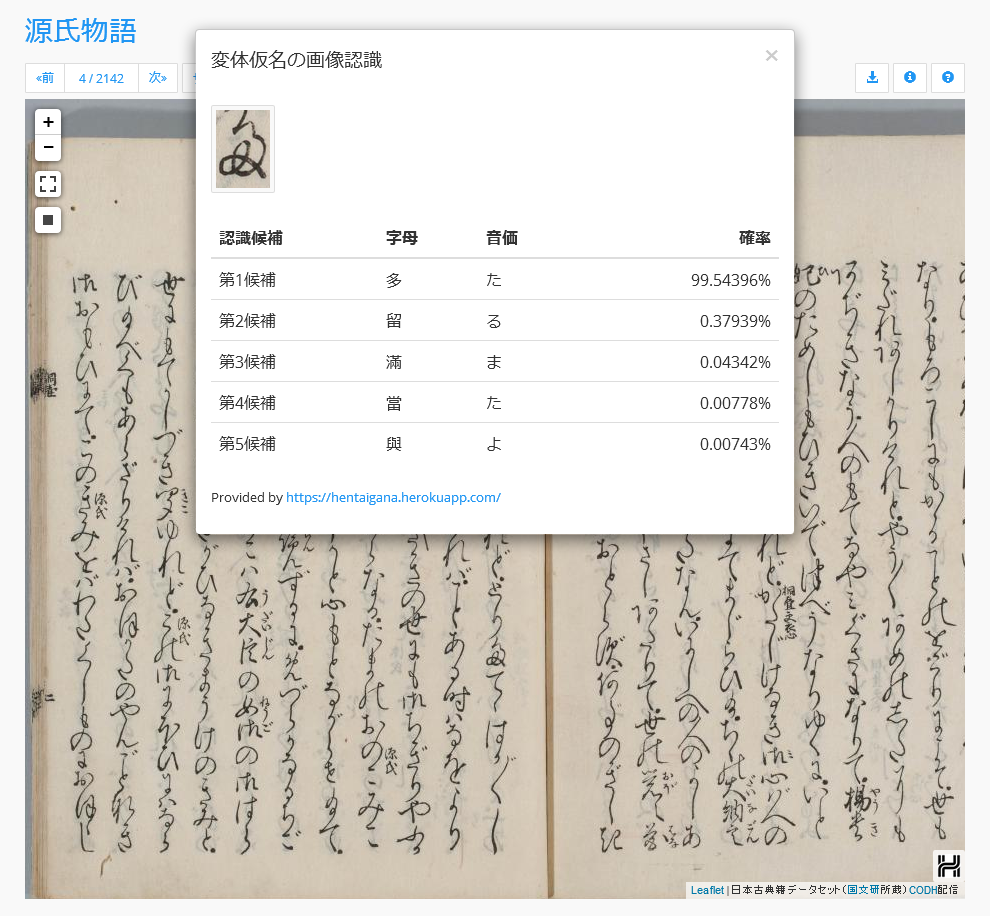The height and width of the screenshot is (916, 990).
Task: Click the 確率 column header
Action: tap(754, 238)
